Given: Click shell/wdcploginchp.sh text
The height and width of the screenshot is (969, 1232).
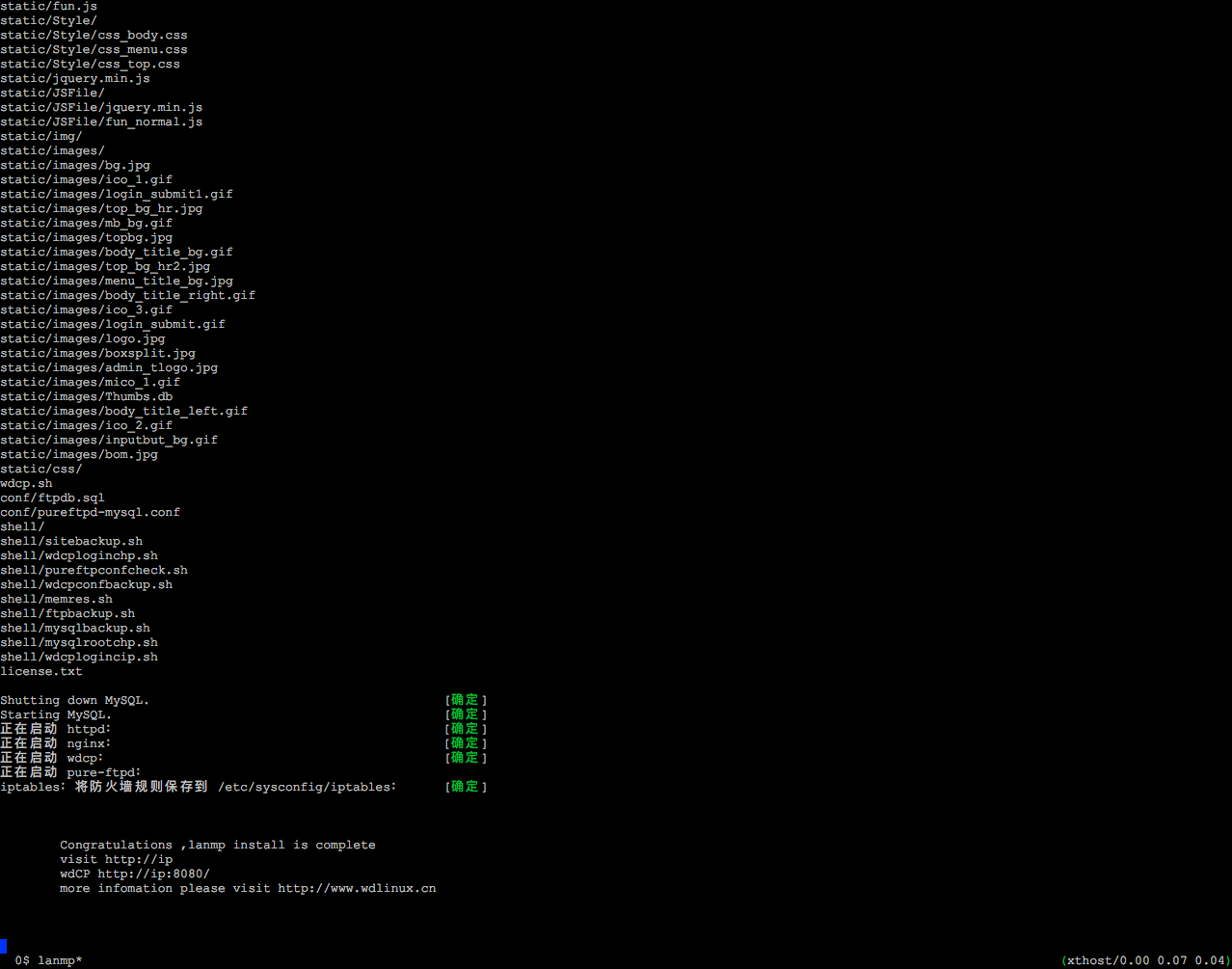Looking at the screenshot, I should (x=79, y=555).
